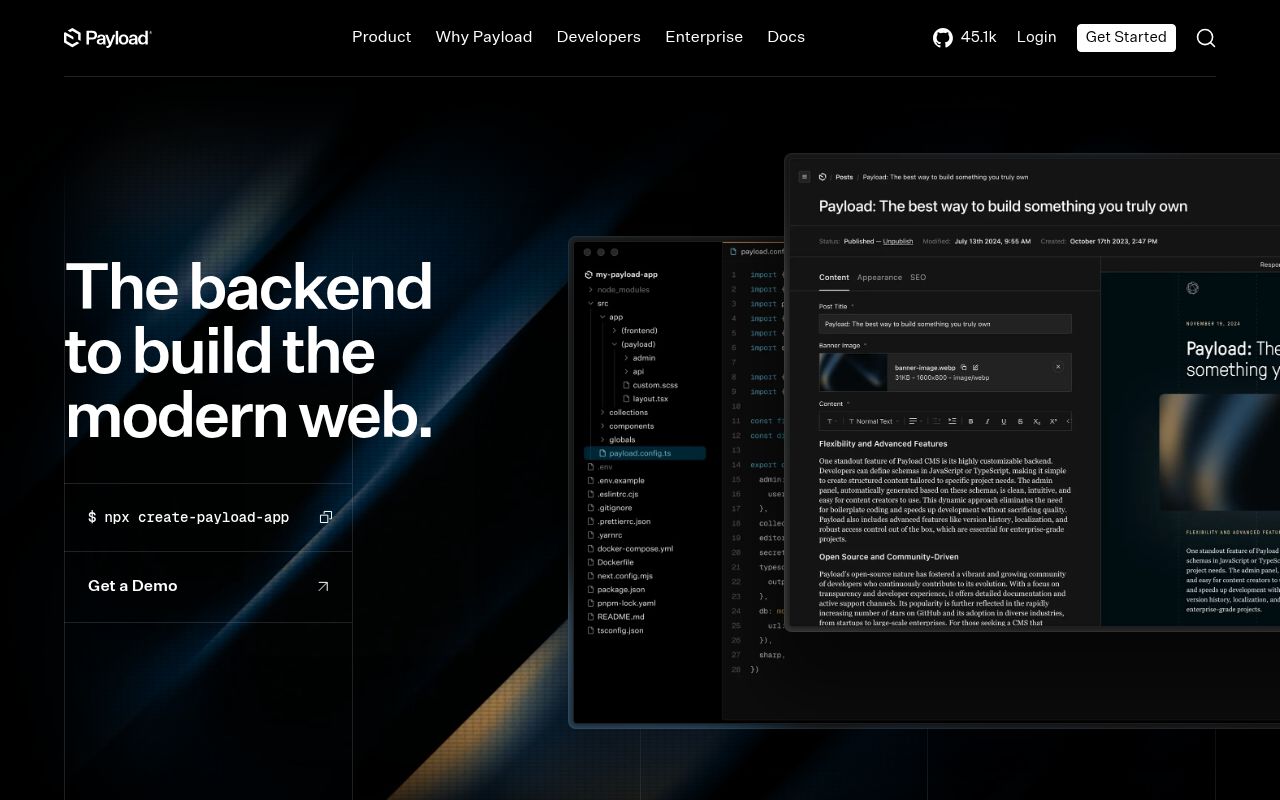Screen dimensions: 1280x800
Task: Switch to the SEO tab
Action: [x=918, y=277]
